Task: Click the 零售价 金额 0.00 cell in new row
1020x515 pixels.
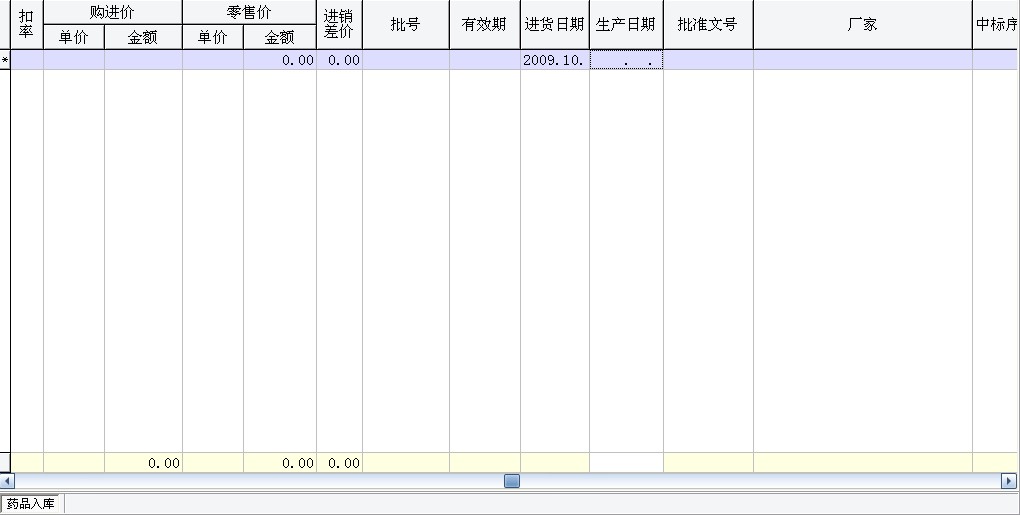Action: point(280,60)
